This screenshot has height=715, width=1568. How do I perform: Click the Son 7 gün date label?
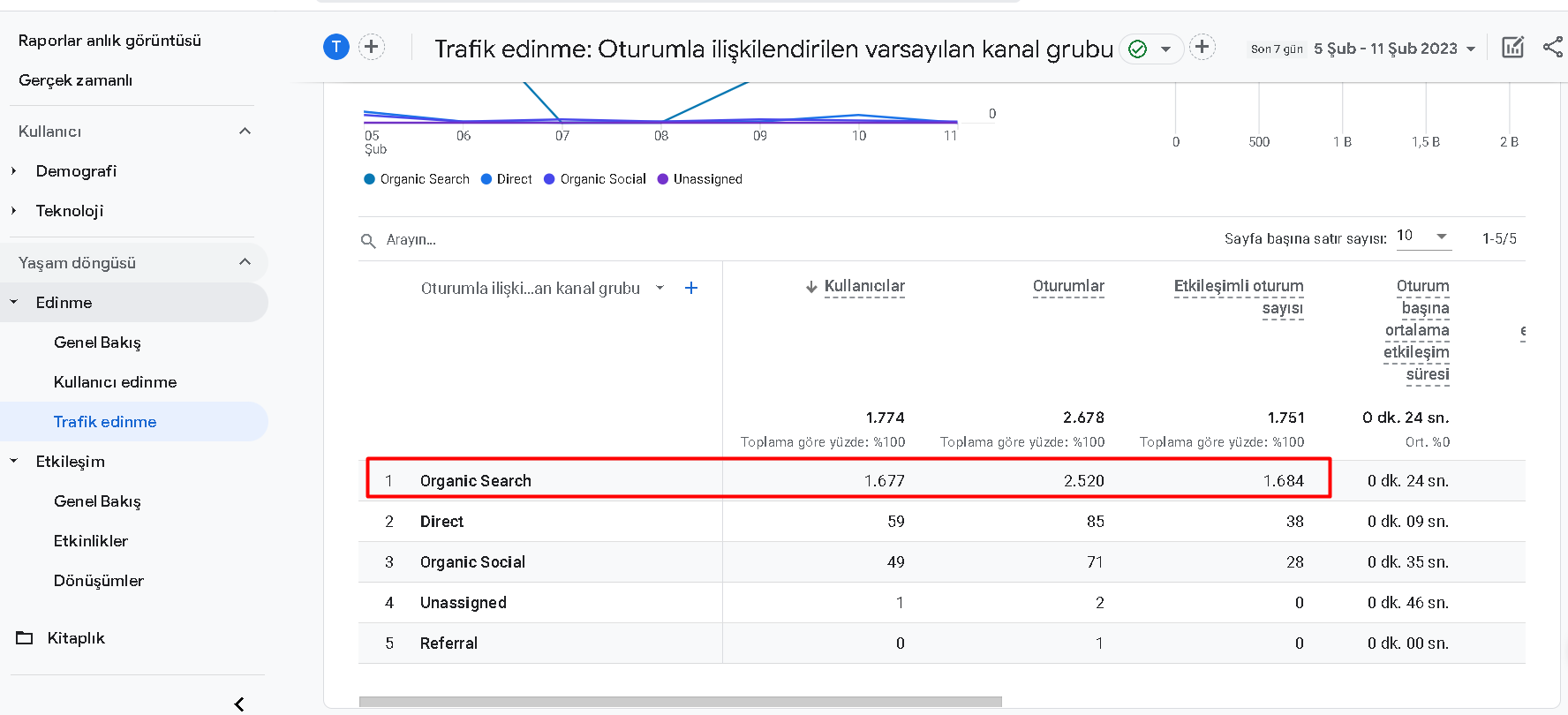[1277, 49]
